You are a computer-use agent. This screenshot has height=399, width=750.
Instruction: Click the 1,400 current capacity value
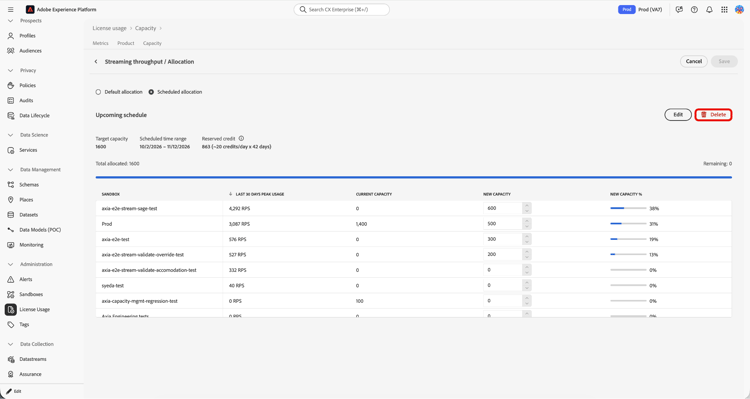click(362, 224)
